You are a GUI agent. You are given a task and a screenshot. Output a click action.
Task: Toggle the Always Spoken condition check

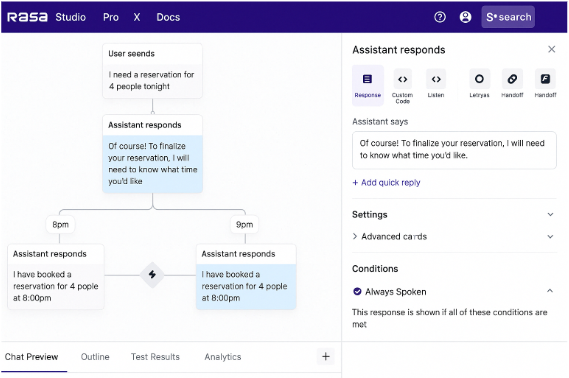[357, 291]
